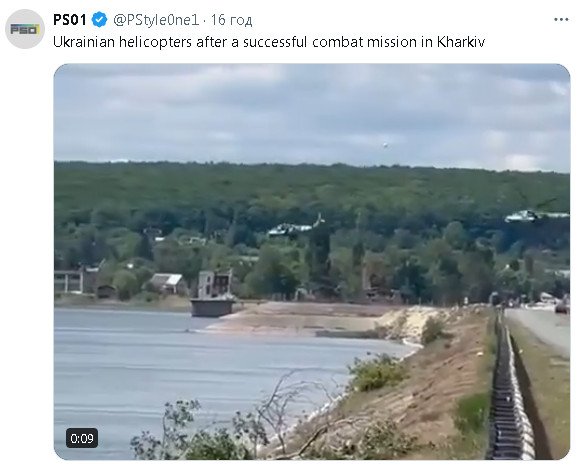Image resolution: width=587 pixels, height=467 pixels.
Task: Click the blue verified badge
Action: click(x=100, y=19)
